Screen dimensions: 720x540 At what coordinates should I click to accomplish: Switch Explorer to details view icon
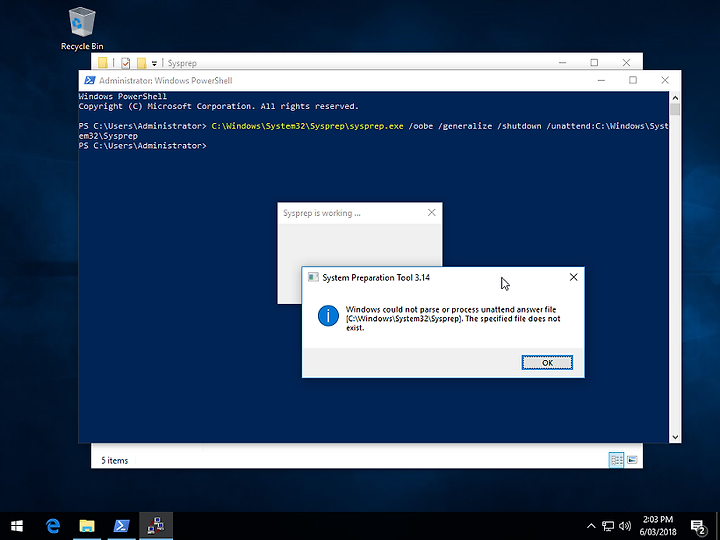(x=616, y=460)
